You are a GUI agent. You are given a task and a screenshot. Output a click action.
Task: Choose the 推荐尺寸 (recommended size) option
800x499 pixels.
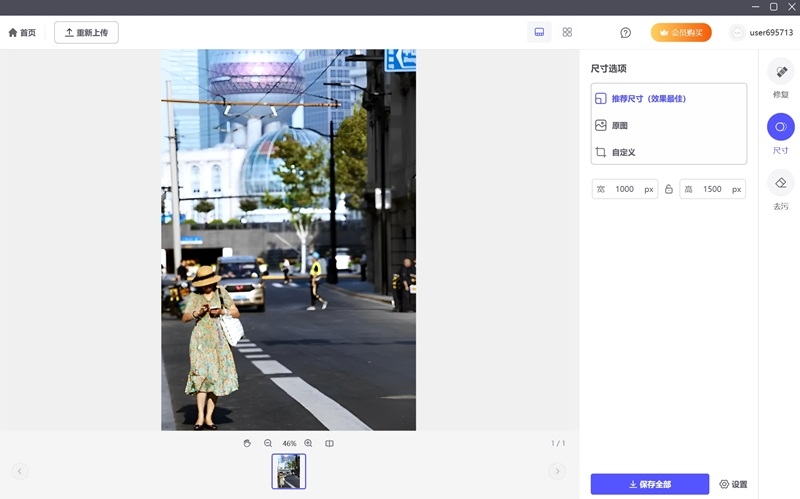648,99
